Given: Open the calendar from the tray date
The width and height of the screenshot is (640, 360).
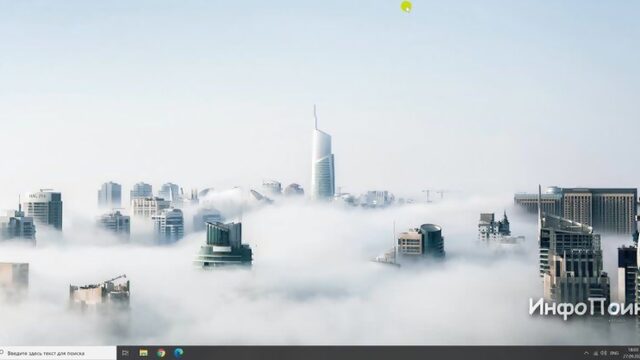Looking at the screenshot, I should pyautogui.click(x=633, y=356).
